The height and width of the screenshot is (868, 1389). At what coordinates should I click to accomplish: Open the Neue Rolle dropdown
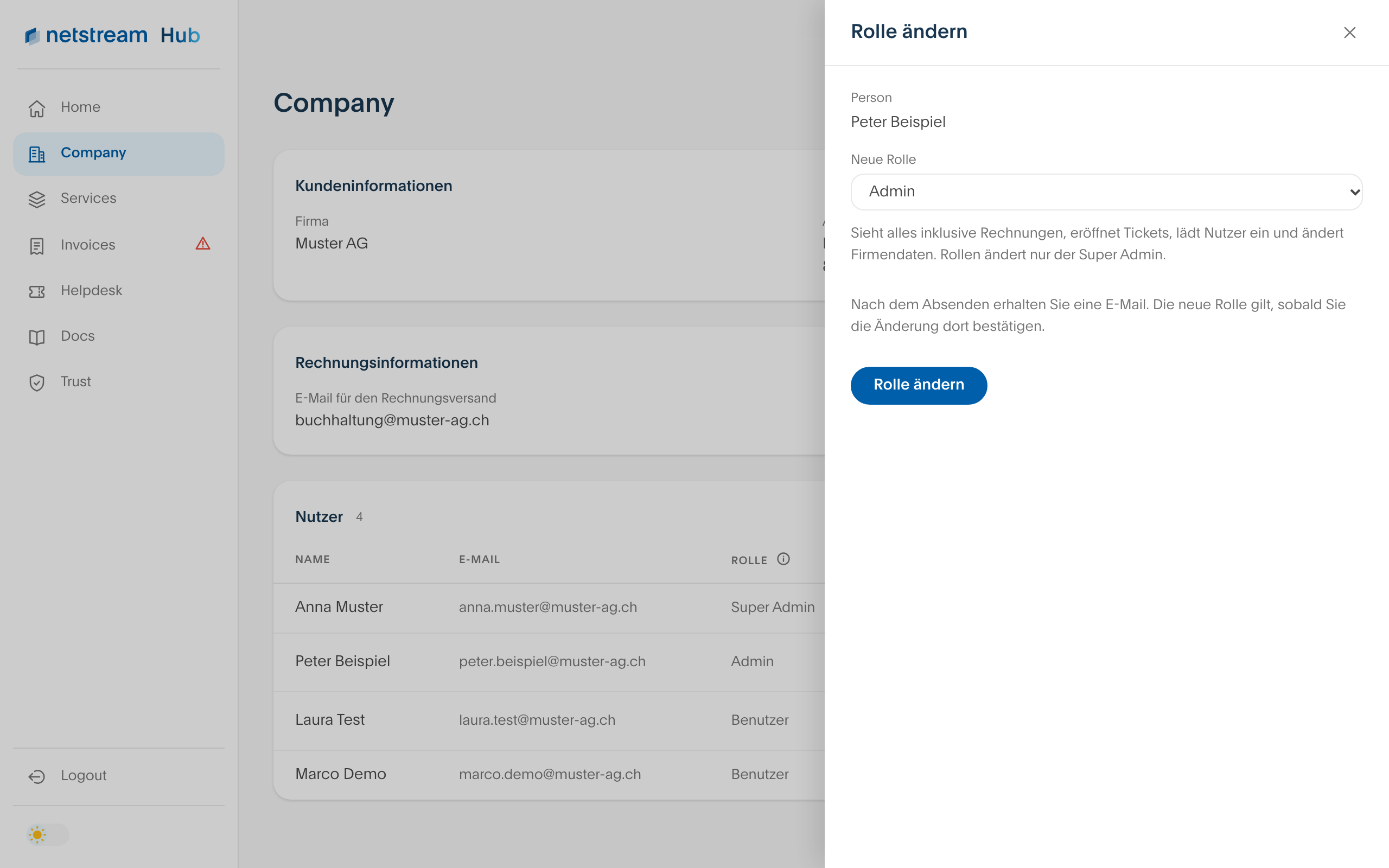point(1106,192)
